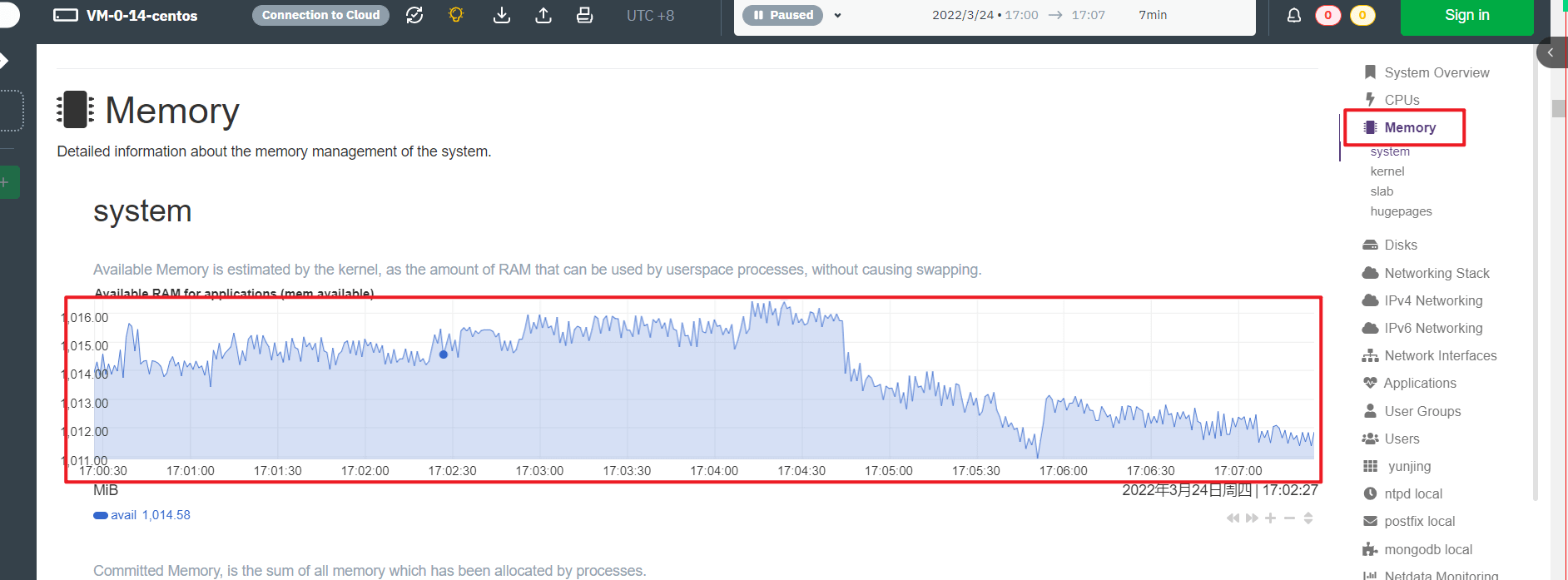Zoom in chart with plus icon
This screenshot has height=580, width=1568.
pos(1270,518)
